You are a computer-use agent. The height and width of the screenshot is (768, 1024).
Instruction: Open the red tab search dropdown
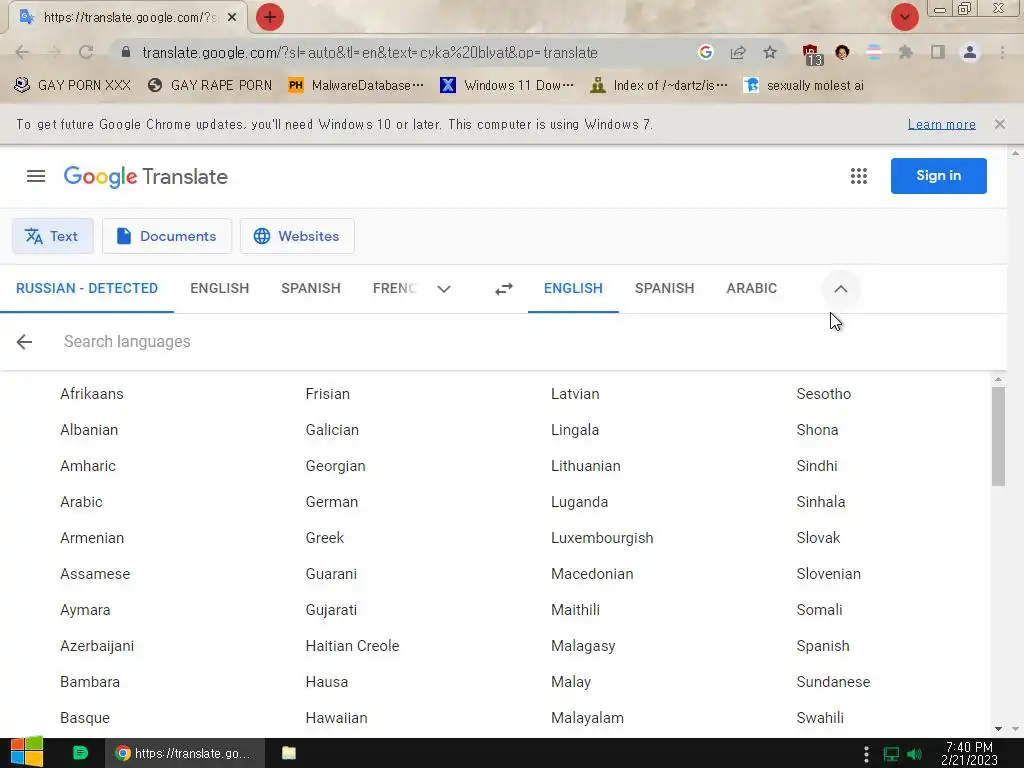click(x=904, y=17)
